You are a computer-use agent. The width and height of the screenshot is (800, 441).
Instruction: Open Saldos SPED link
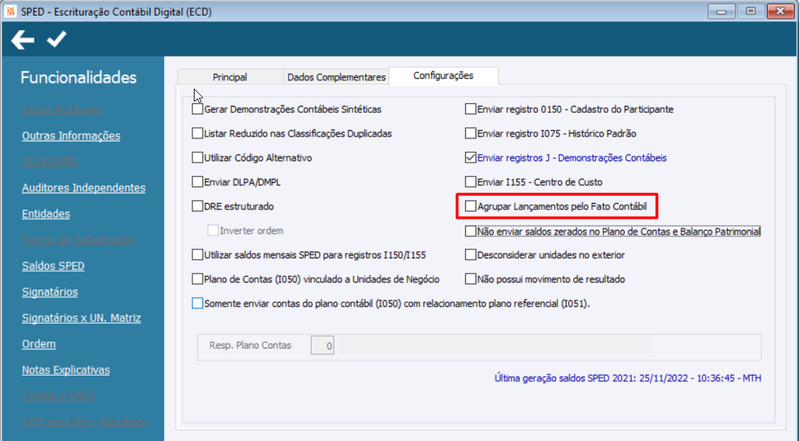pos(53,266)
